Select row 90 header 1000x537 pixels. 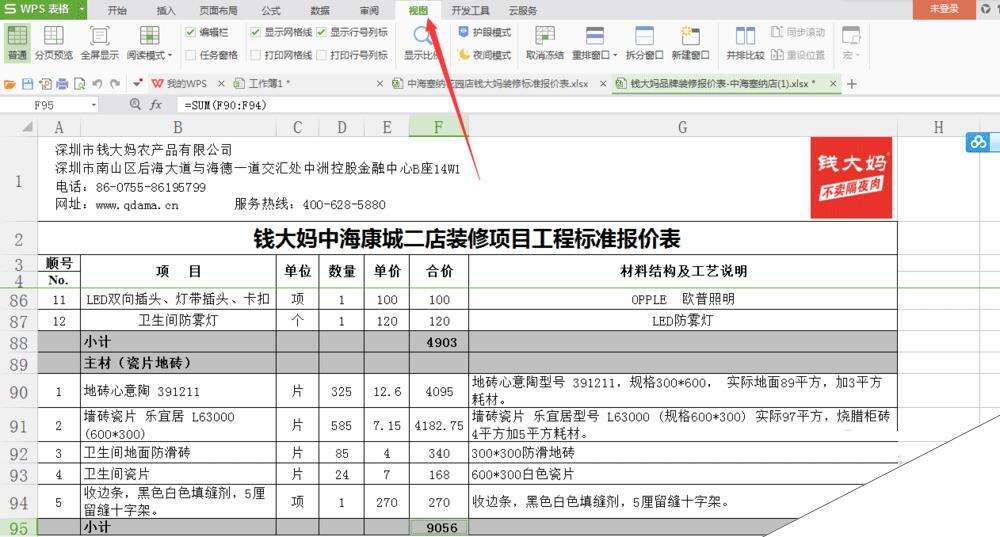[x=18, y=392]
